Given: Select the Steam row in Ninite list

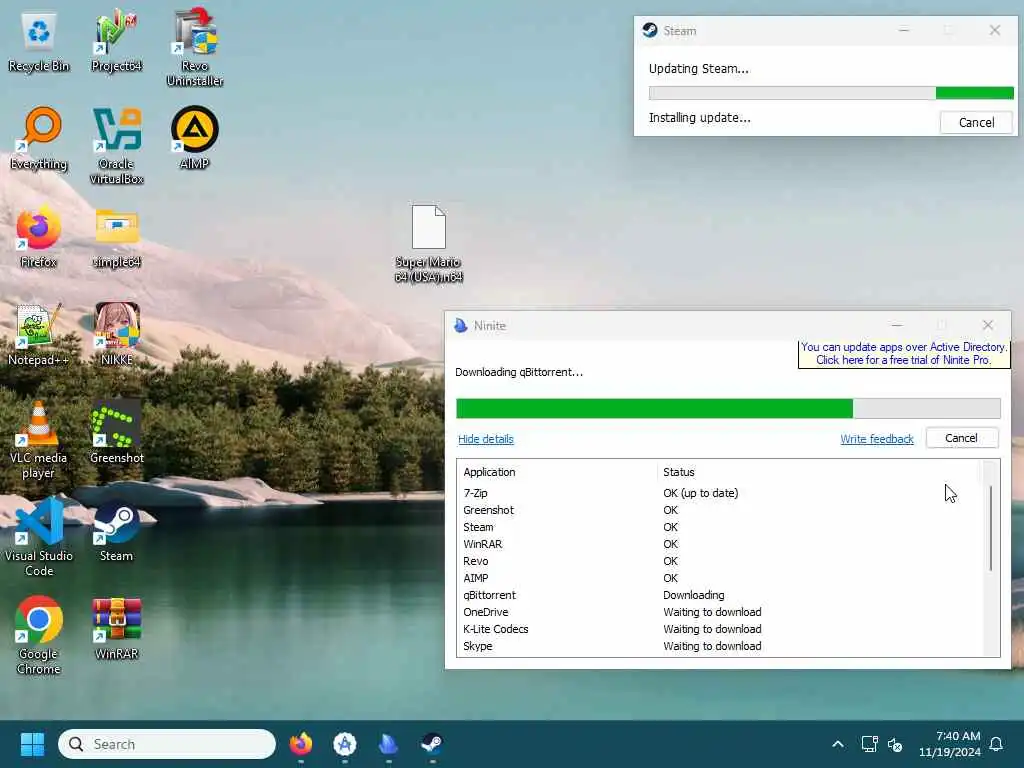Looking at the screenshot, I should [718, 527].
